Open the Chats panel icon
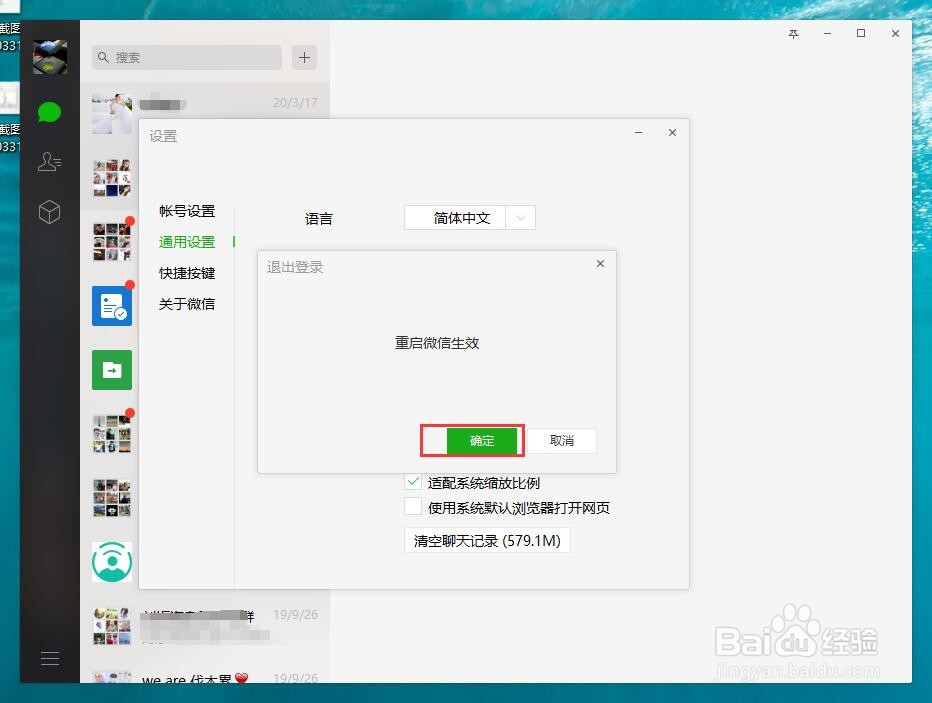Screen dimensions: 932x703 click(49, 112)
